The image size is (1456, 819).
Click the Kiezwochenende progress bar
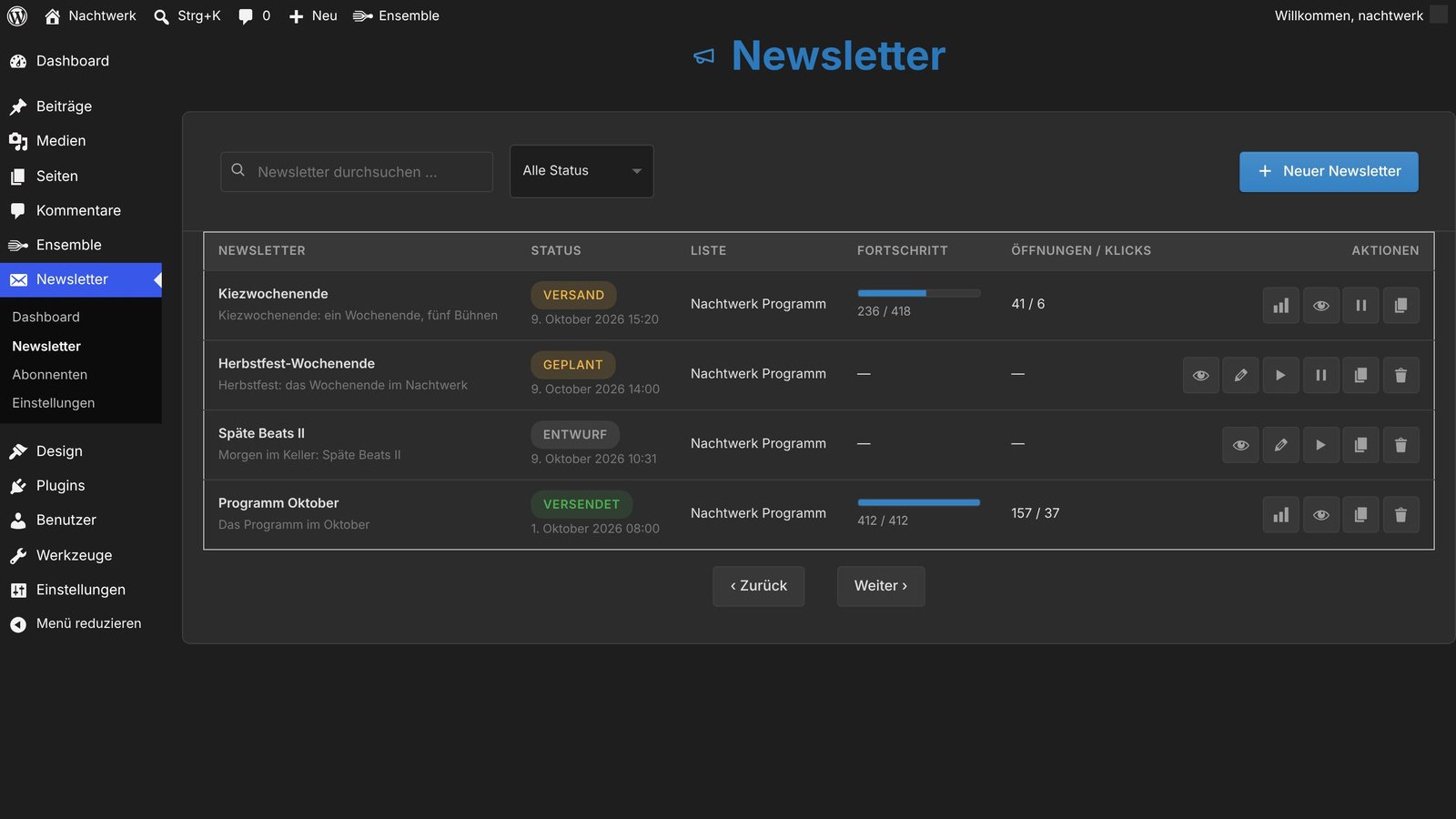pyautogui.click(x=919, y=293)
